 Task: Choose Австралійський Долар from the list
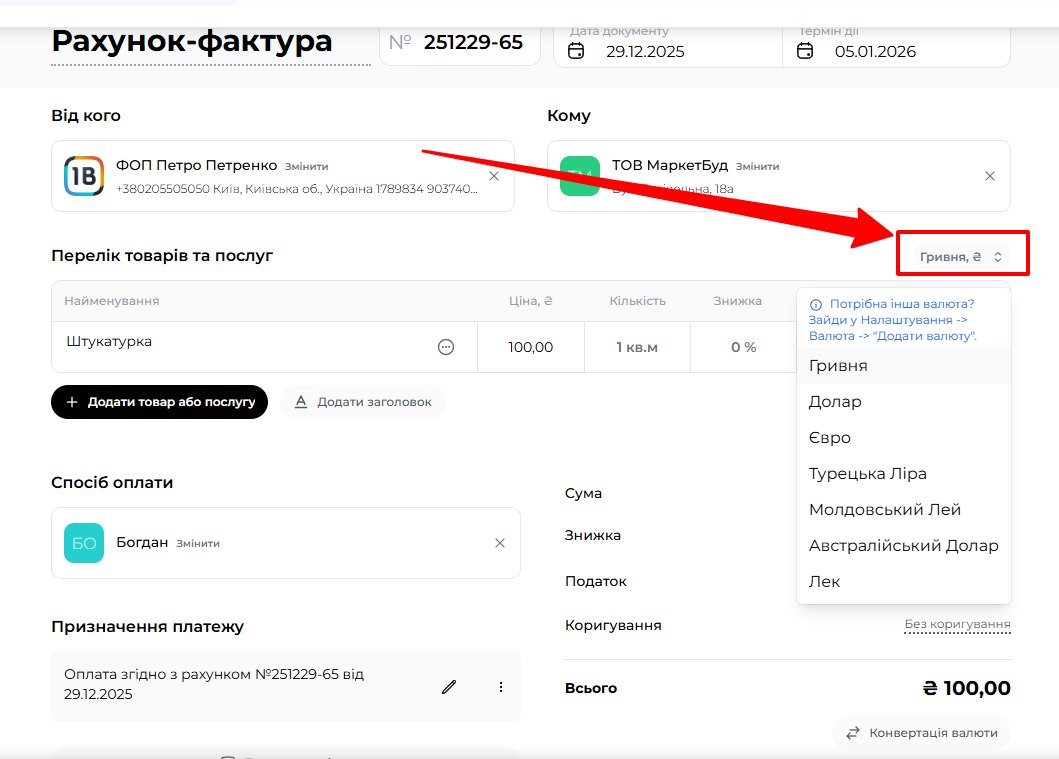tap(903, 546)
